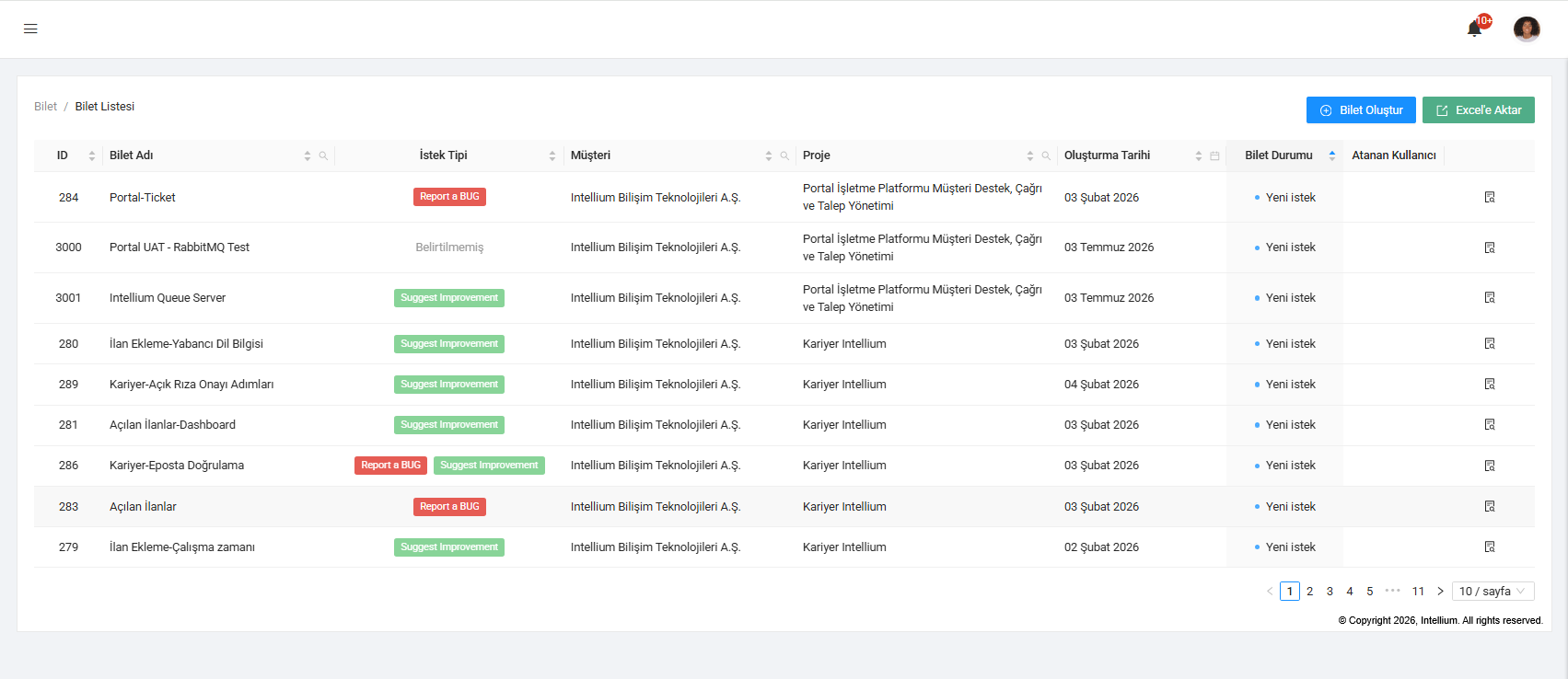
Task: Open detail icon for ticket 289
Action: 1490,384
